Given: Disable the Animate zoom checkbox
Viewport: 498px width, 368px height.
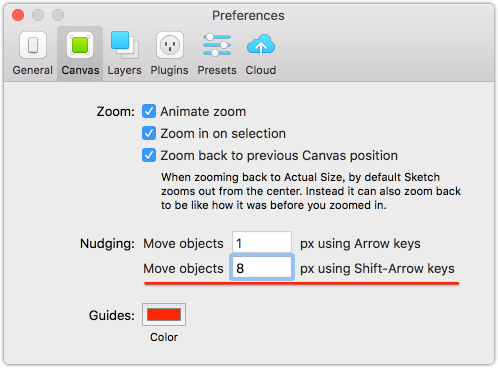Looking at the screenshot, I should (x=149, y=111).
